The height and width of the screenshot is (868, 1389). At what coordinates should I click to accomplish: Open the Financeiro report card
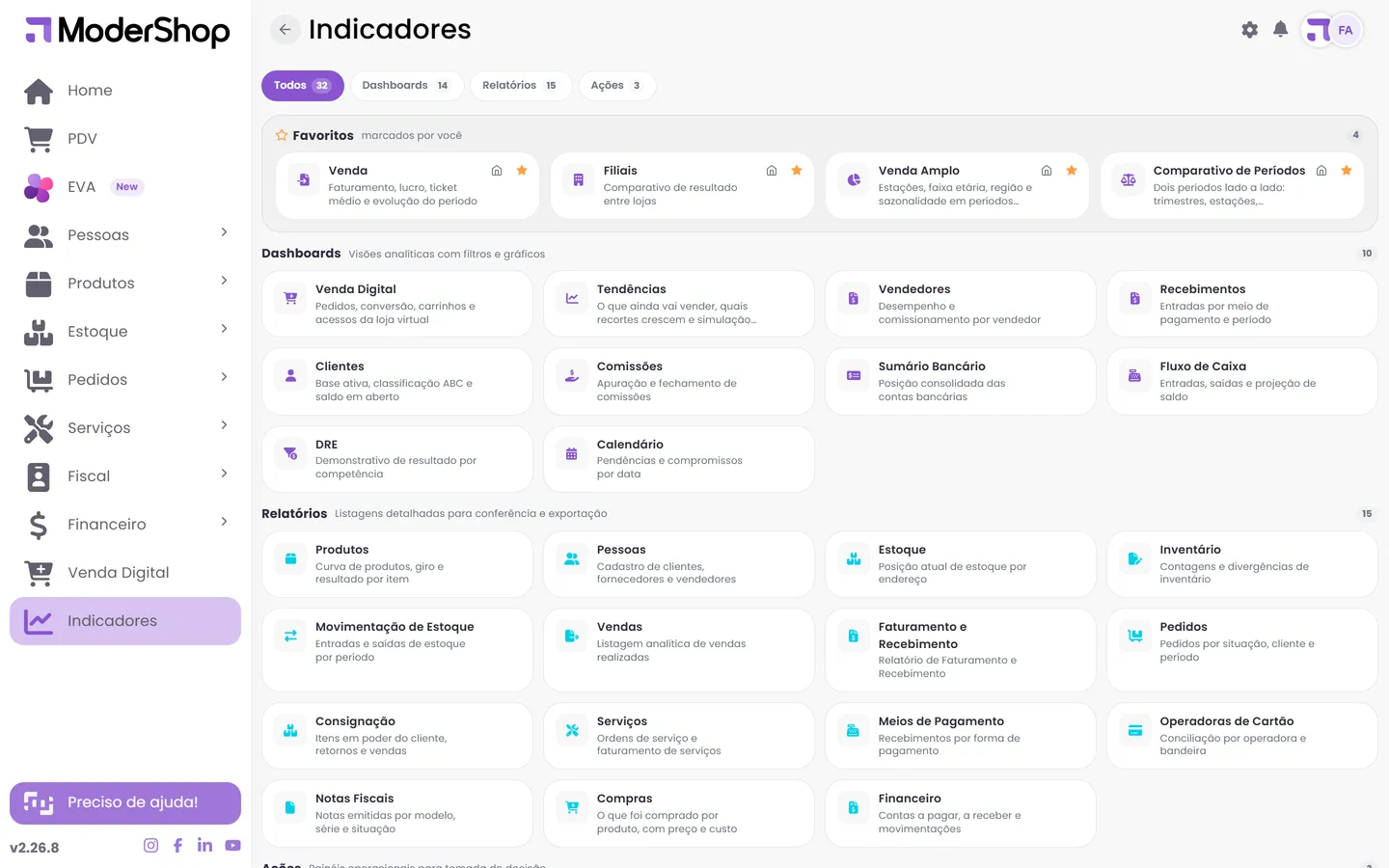tap(961, 813)
